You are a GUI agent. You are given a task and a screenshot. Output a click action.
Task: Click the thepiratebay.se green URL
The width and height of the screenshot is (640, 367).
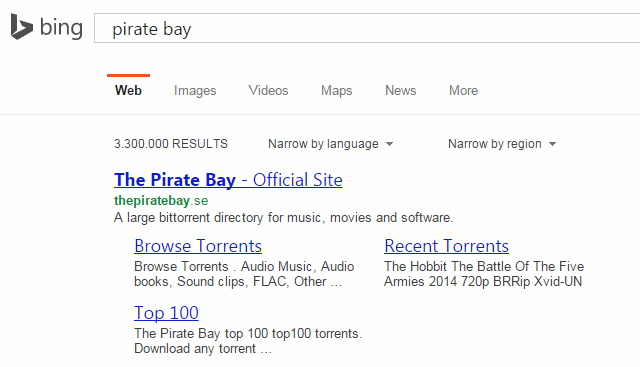[161, 200]
